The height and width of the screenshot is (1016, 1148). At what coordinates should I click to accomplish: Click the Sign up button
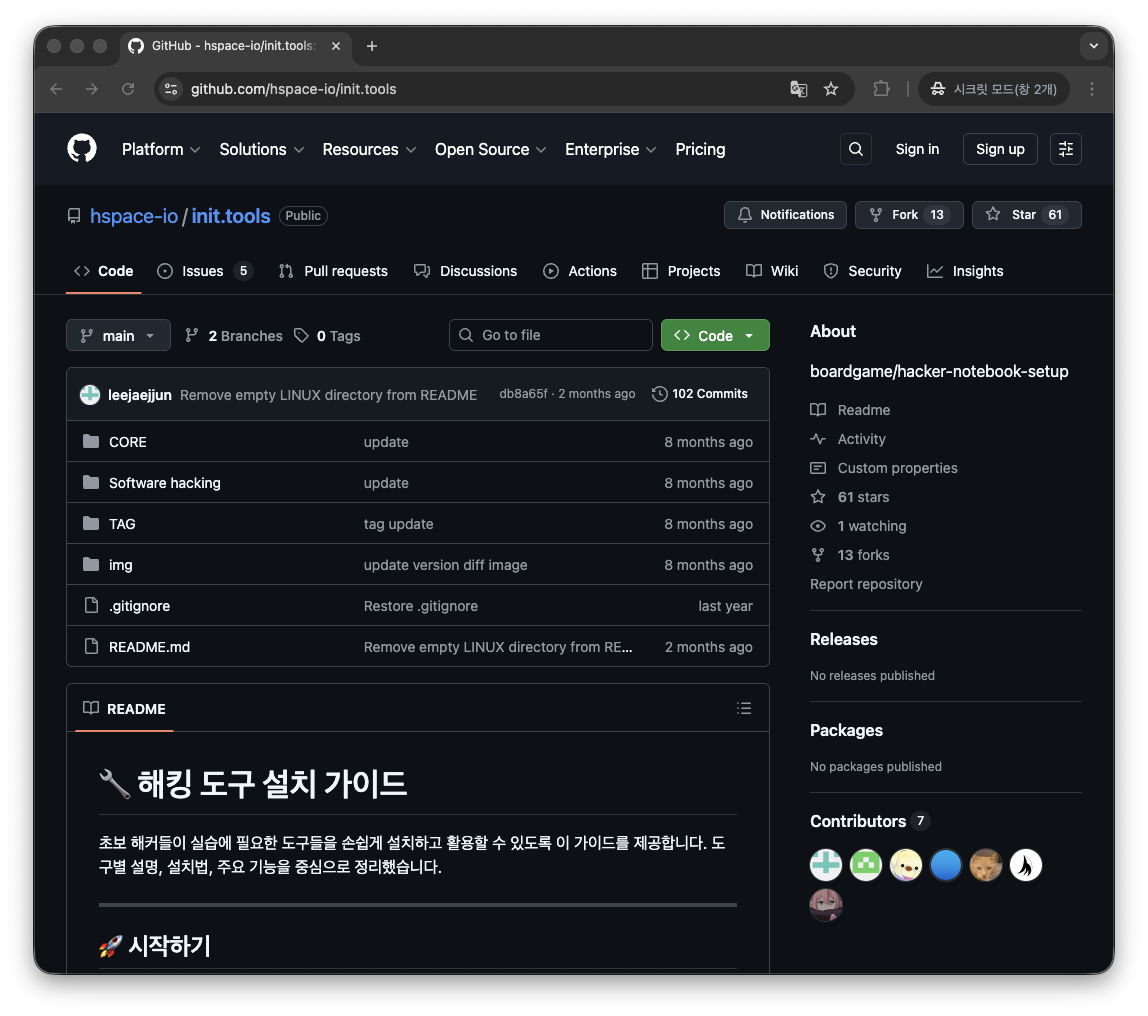[1000, 149]
